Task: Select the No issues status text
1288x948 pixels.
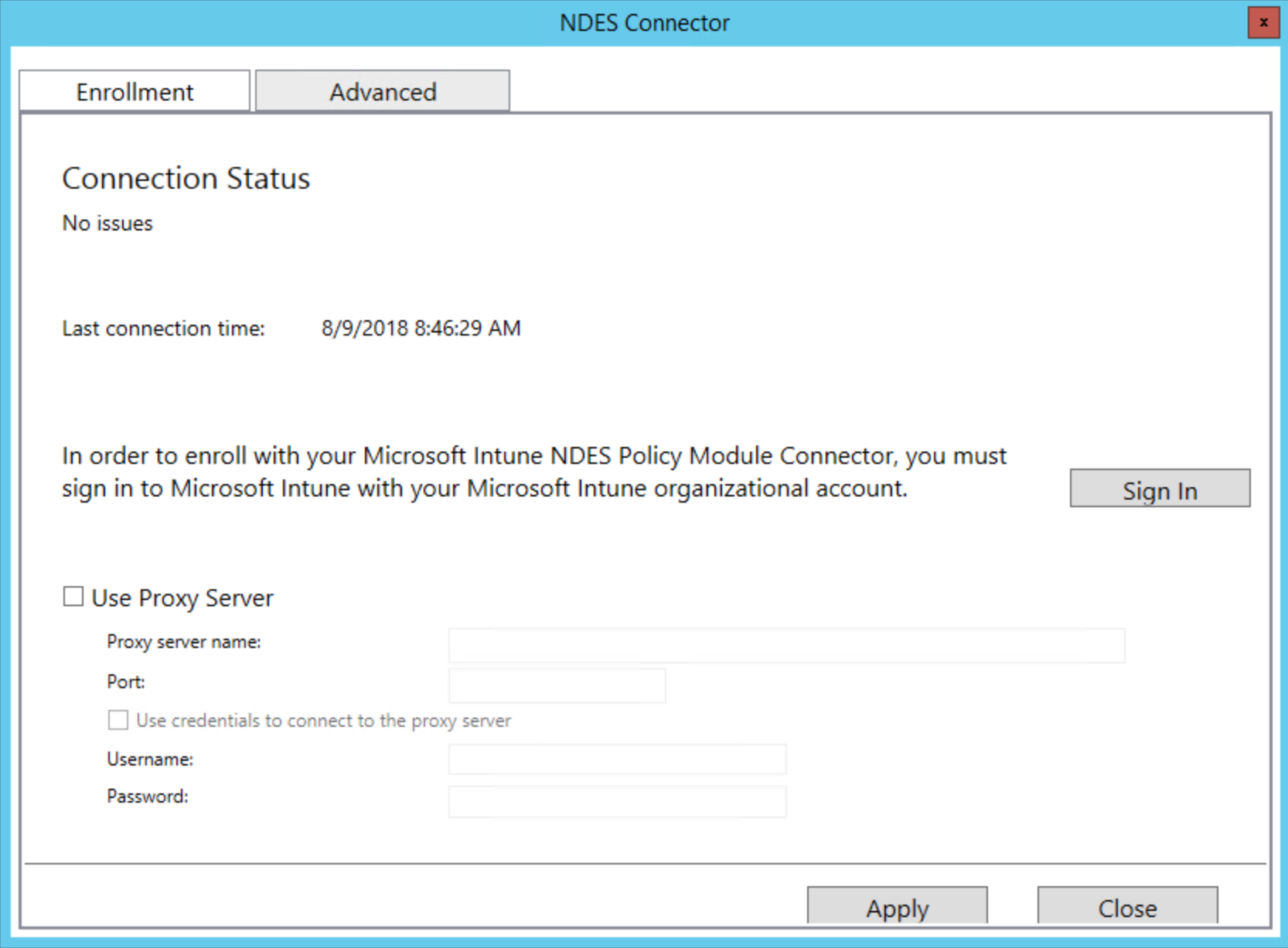Action: point(107,223)
